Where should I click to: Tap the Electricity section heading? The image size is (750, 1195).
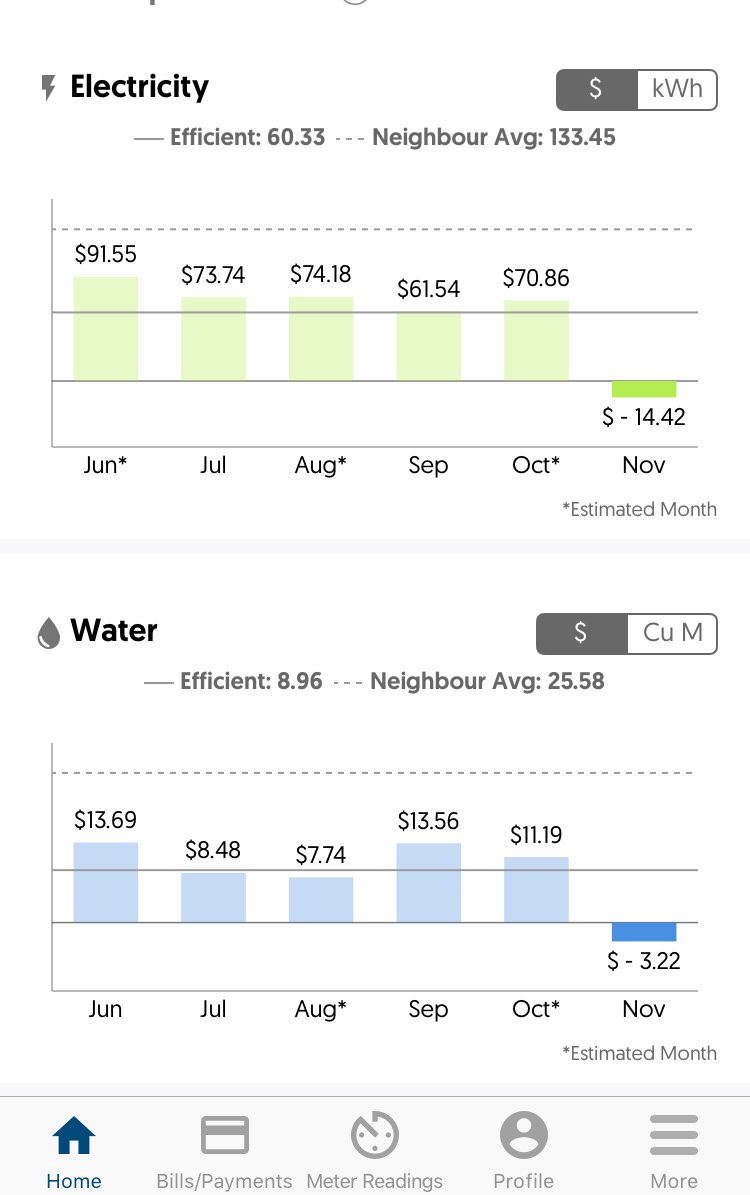(139, 88)
